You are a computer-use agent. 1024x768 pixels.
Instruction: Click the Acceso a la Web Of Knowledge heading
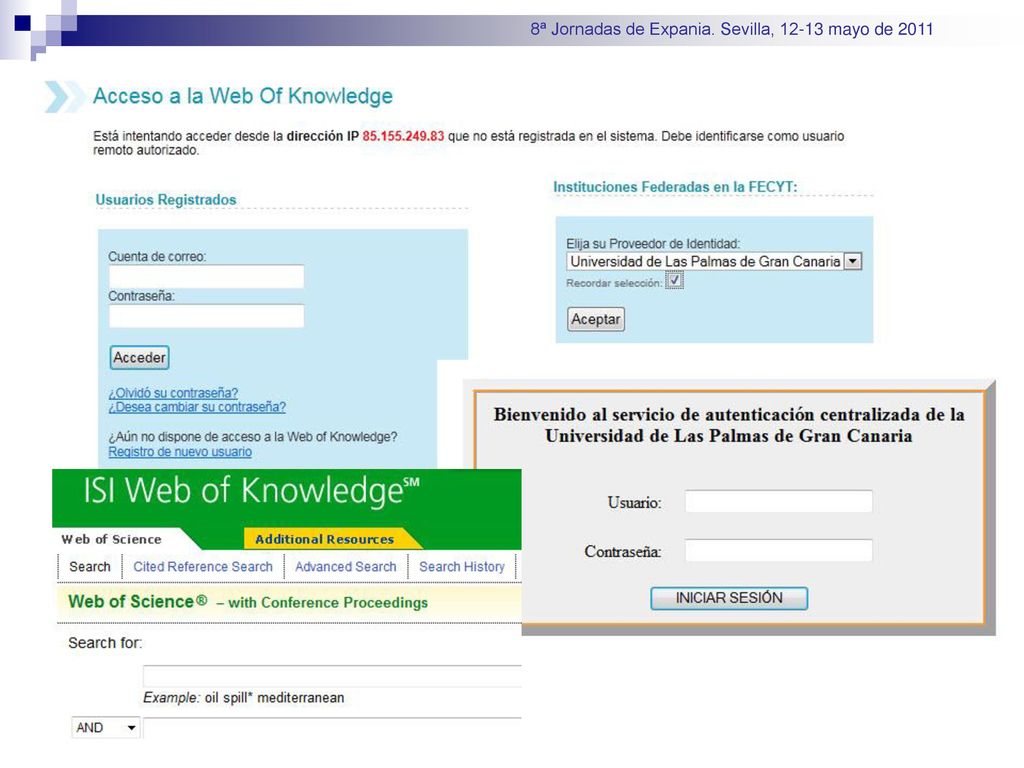243,96
